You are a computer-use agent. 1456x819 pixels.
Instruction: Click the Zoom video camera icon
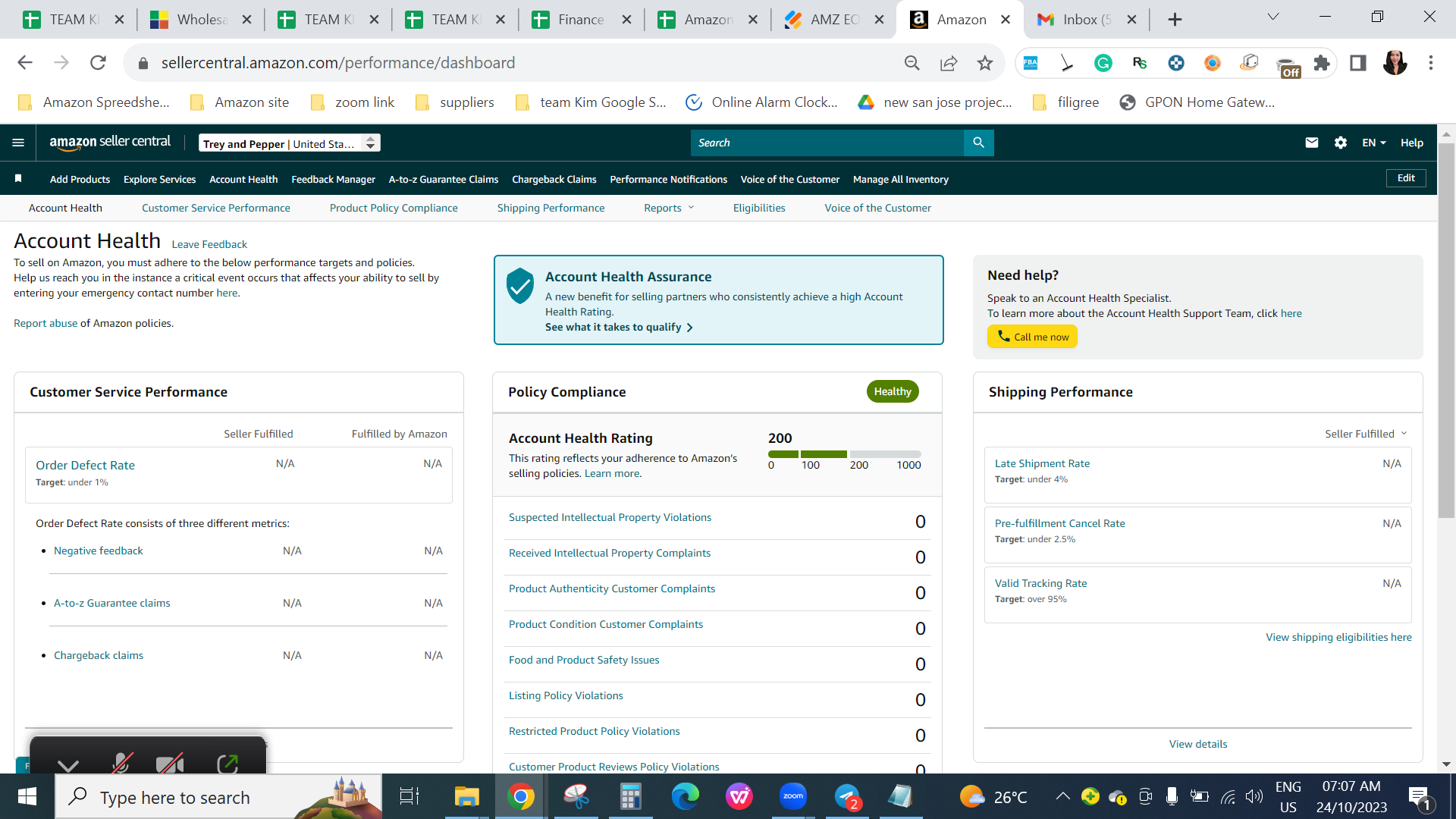click(171, 763)
